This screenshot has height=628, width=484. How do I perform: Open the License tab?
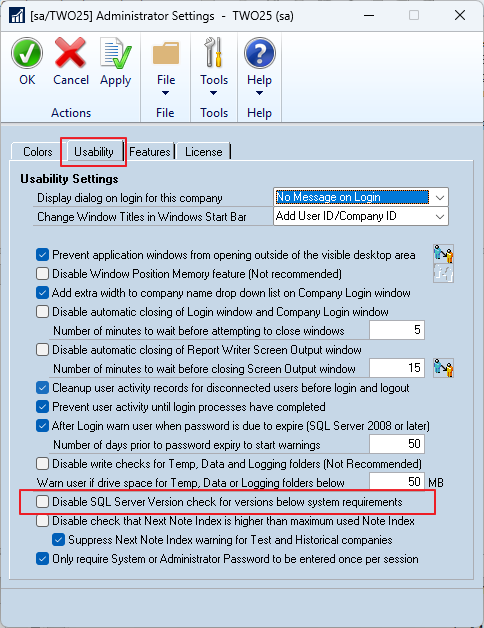pos(204,152)
